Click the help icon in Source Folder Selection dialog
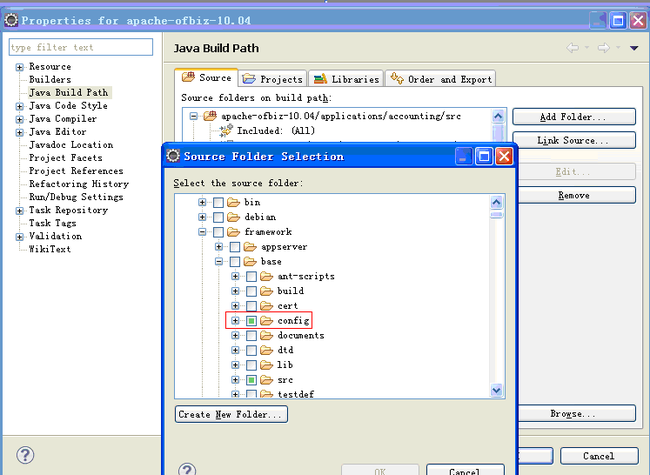Image resolution: width=650 pixels, height=475 pixels. pyautogui.click(x=187, y=469)
